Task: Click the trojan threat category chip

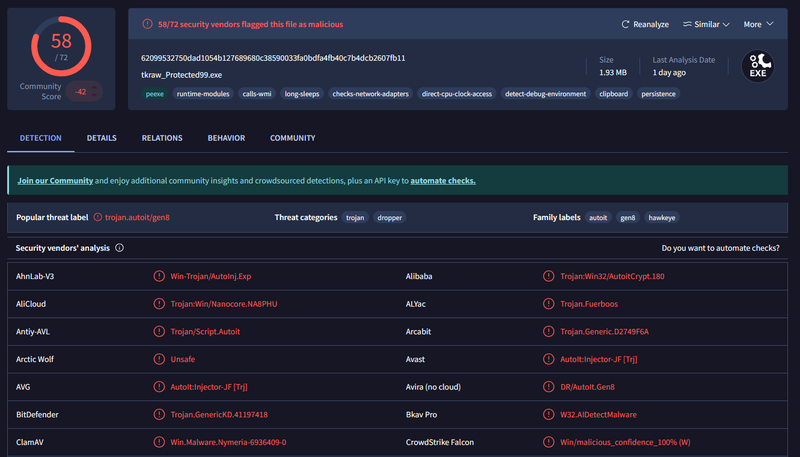Action: click(355, 218)
